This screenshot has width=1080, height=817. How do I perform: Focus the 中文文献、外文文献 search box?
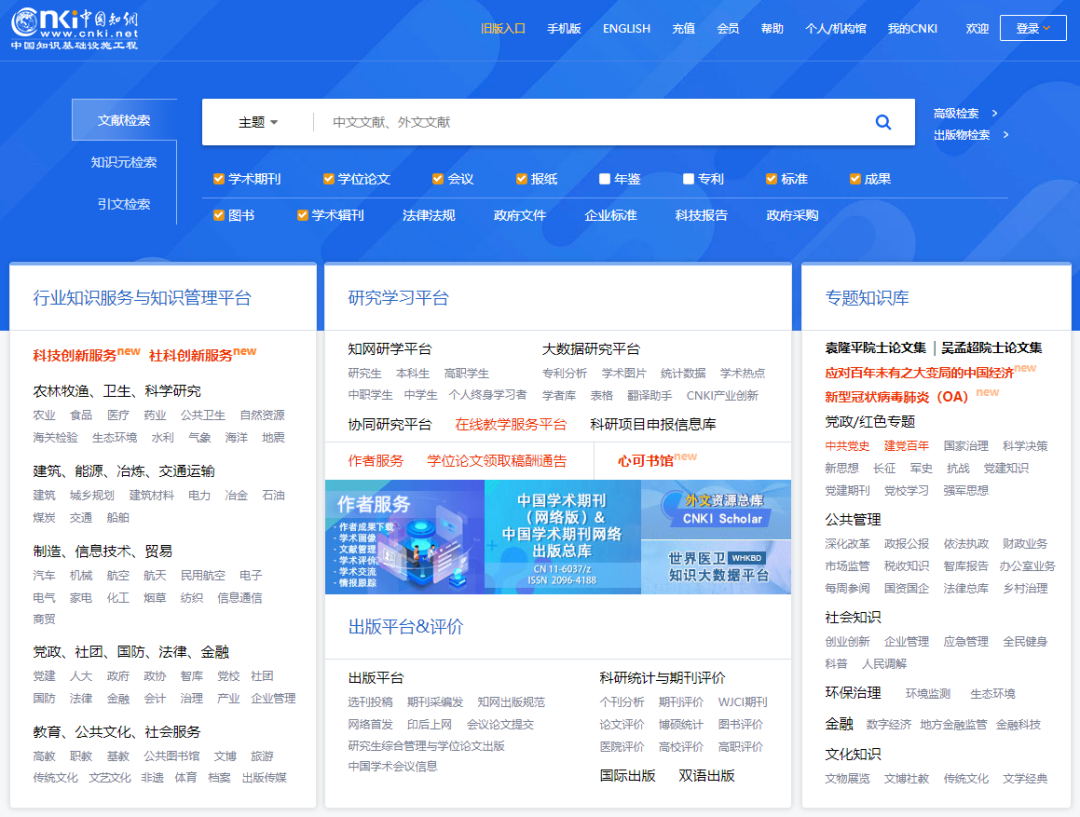point(590,122)
